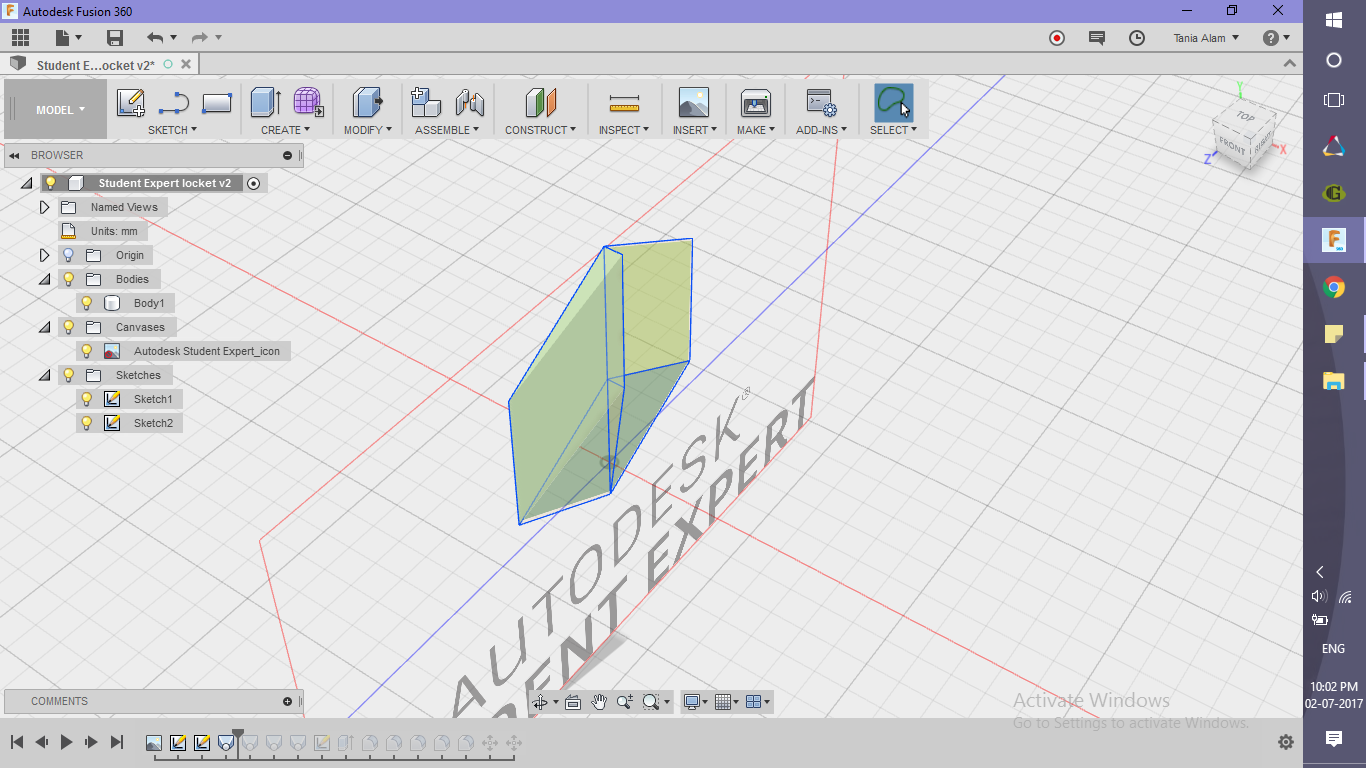This screenshot has width=1366, height=768.
Task: Click the TOP face of ViewCube
Action: point(1244,117)
